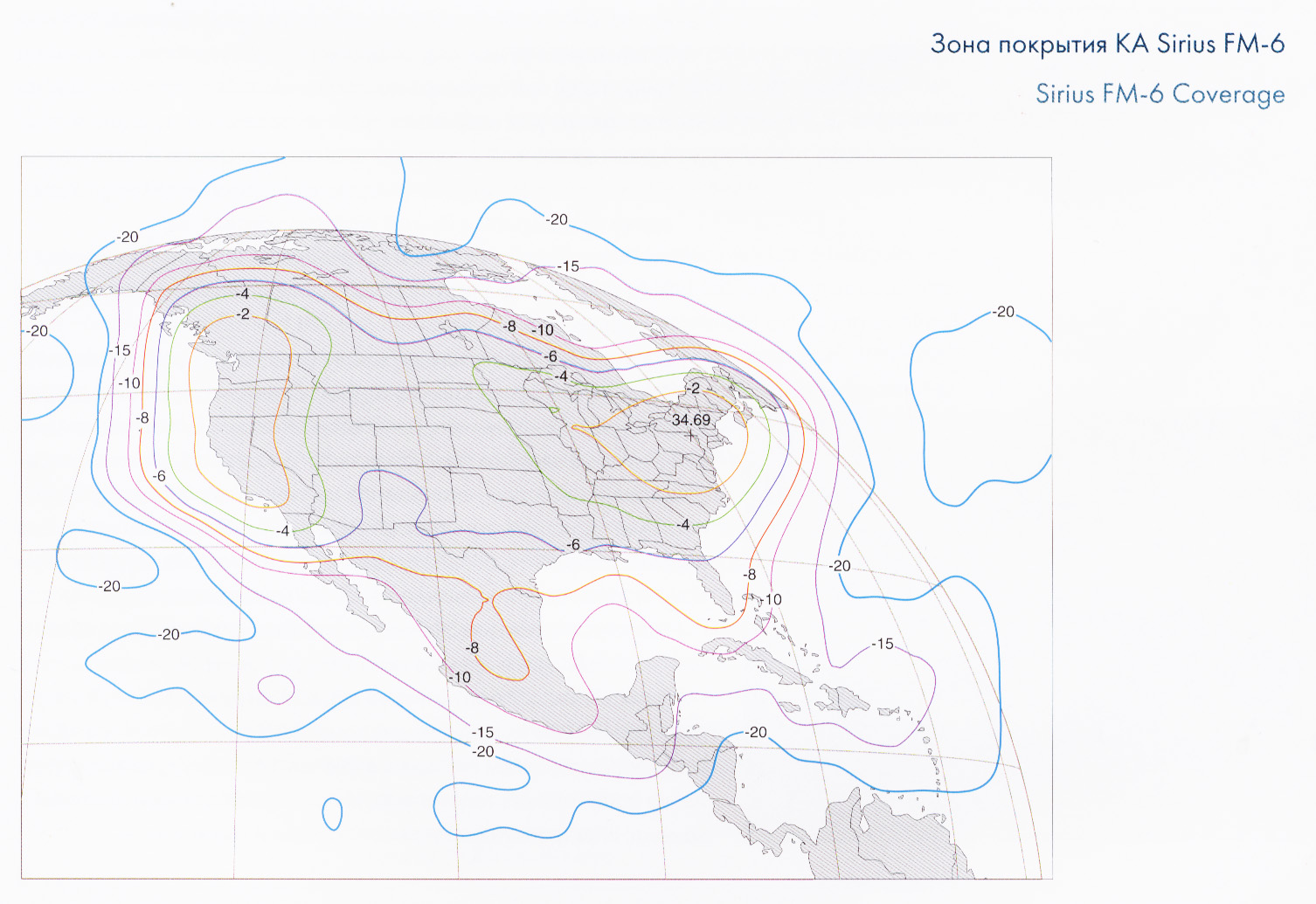Click the "-15" label directly above "-20" off southern Mexico
Image resolution: width=1316 pixels, height=904 pixels.
[x=482, y=732]
